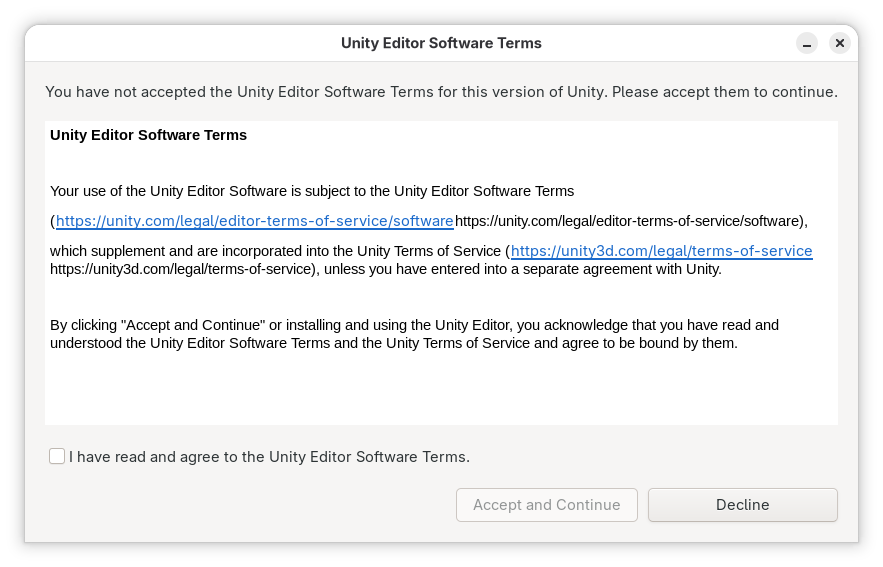883x567 pixels.
Task: Click "unless you have entered into a separate agreement"
Action: [522, 270]
